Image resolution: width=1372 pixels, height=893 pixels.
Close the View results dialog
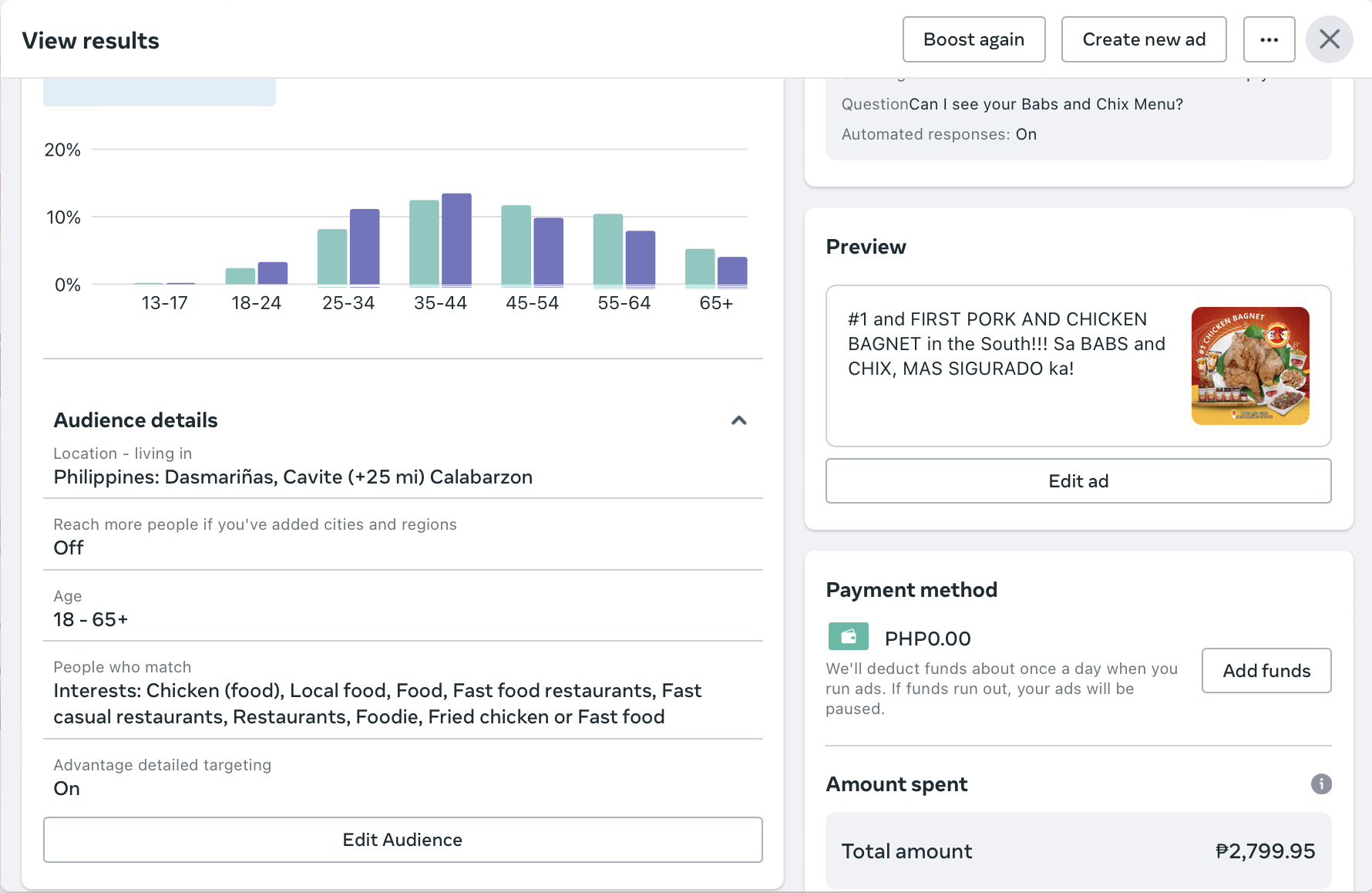1330,39
